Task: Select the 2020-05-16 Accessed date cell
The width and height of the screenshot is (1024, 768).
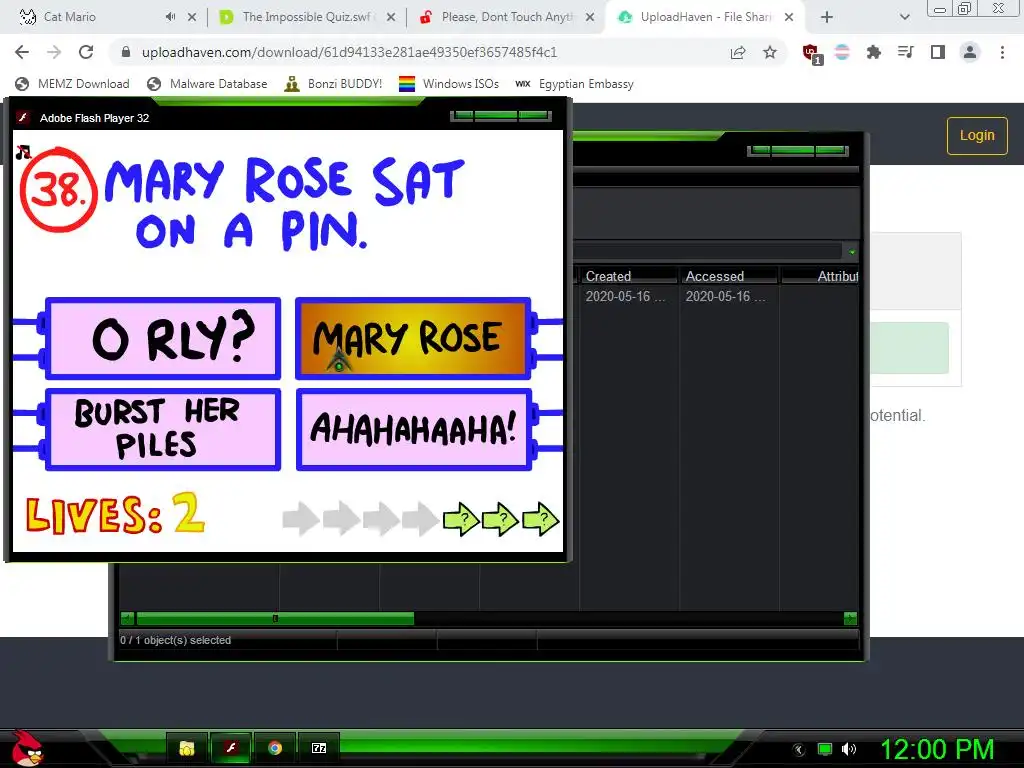Action: (726, 296)
